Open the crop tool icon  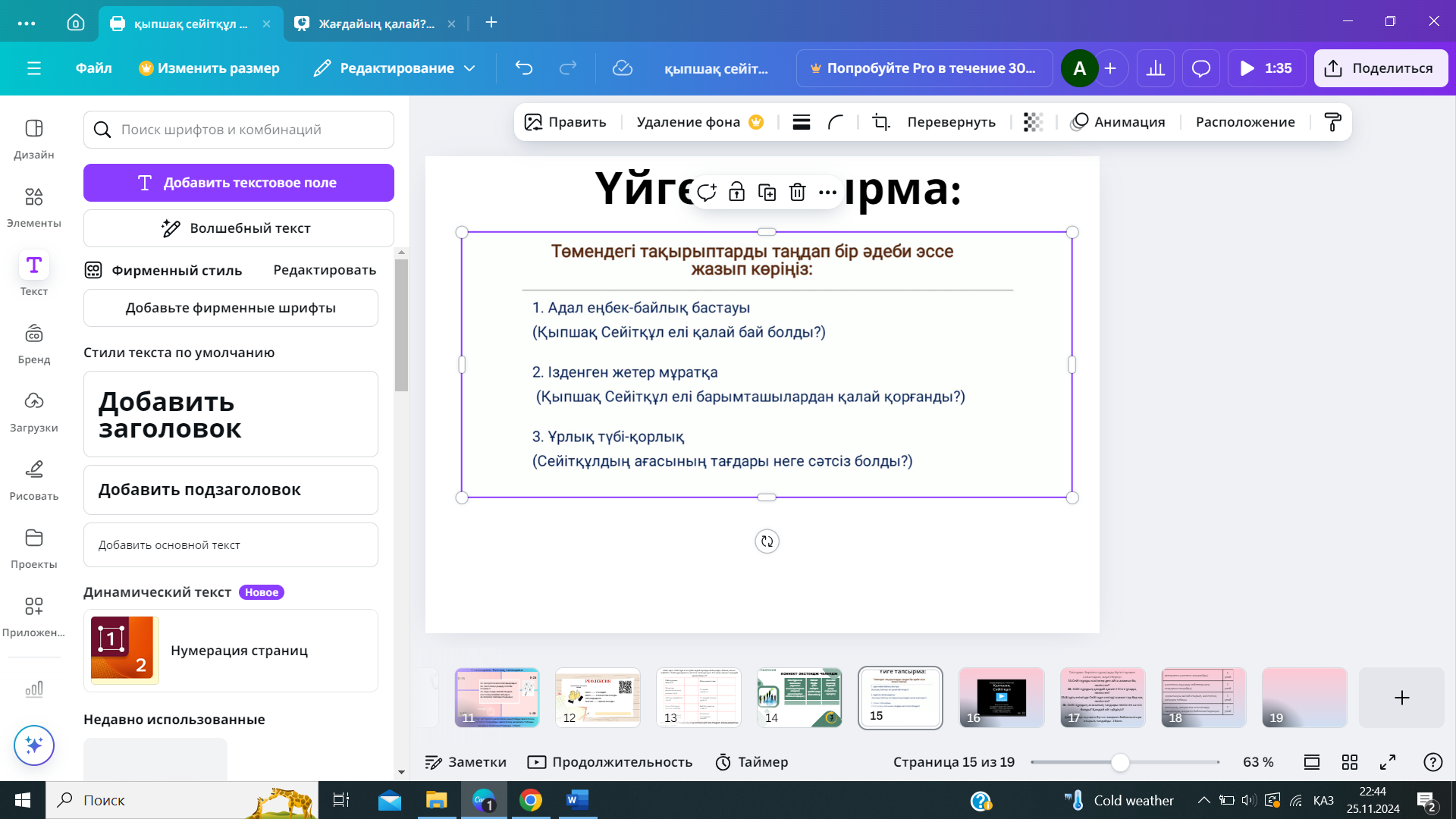pos(880,122)
